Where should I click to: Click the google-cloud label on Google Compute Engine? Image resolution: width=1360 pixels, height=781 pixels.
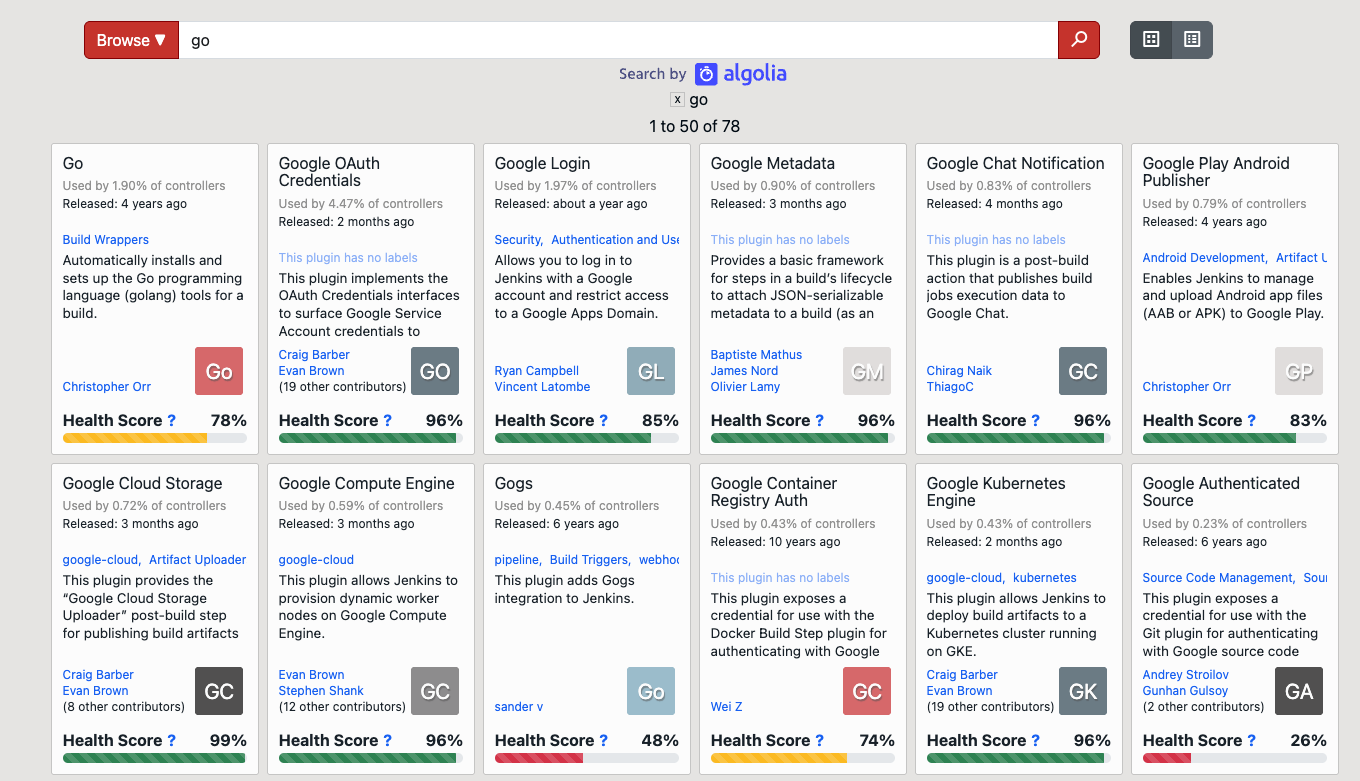pyautogui.click(x=316, y=559)
